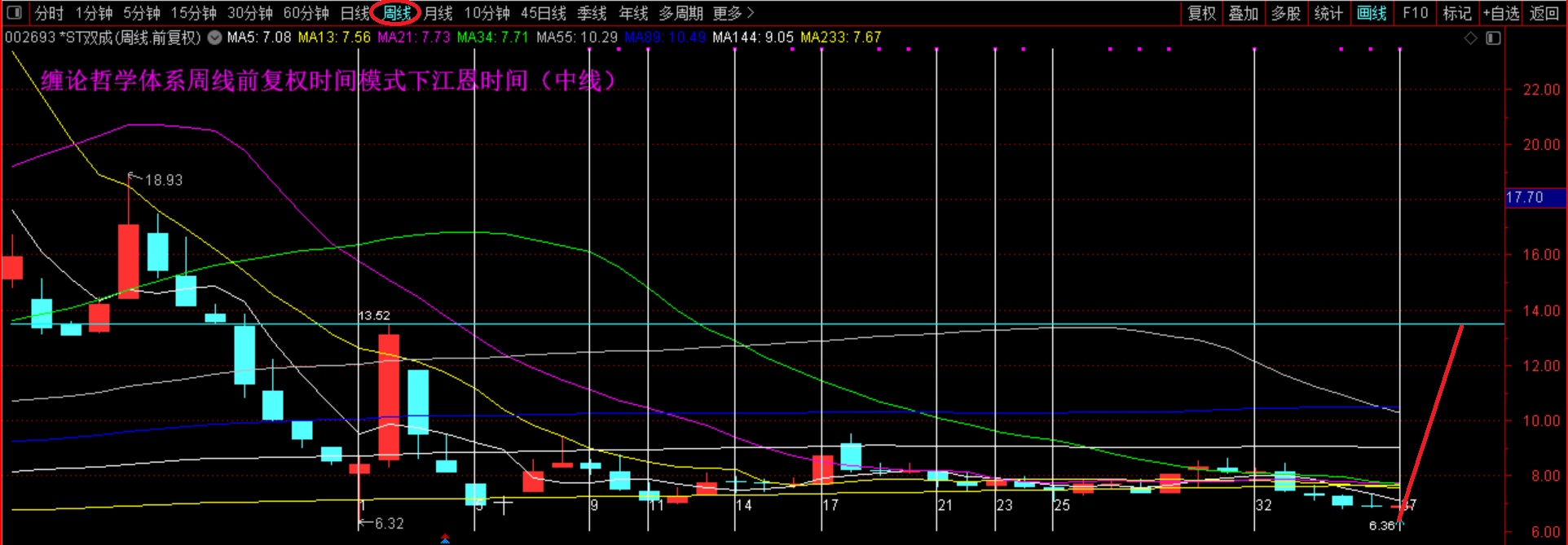Toggle the 画线 drawing tools
This screenshot has width=1568, height=545.
coord(1372,13)
